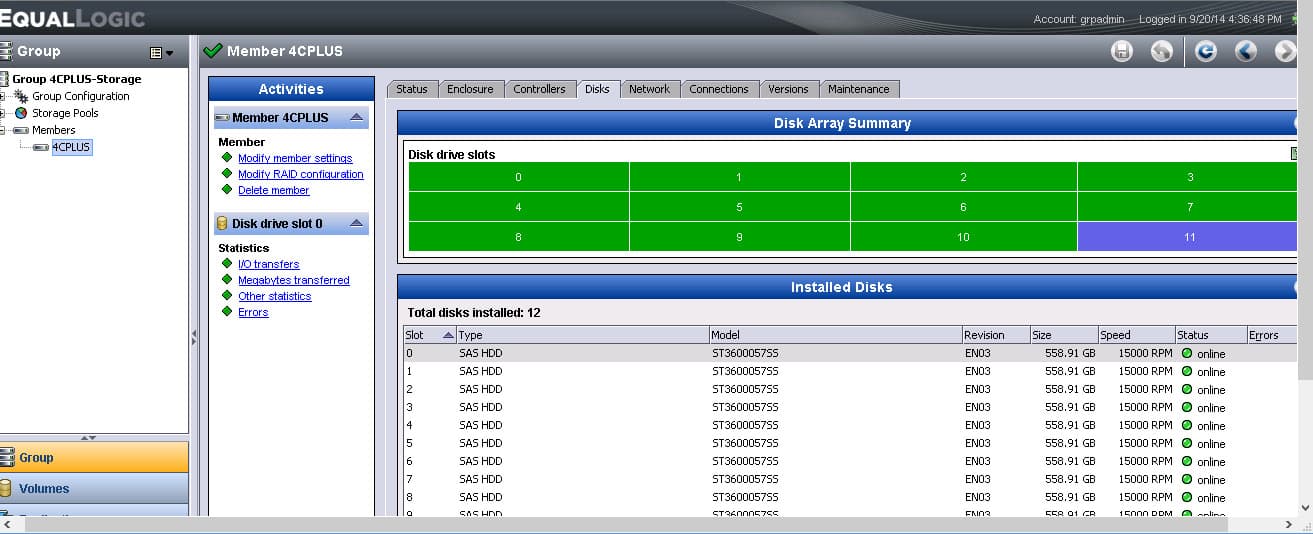This screenshot has width=1313, height=534.
Task: Click the 4CPLUS member icon in tree
Action: 41,147
